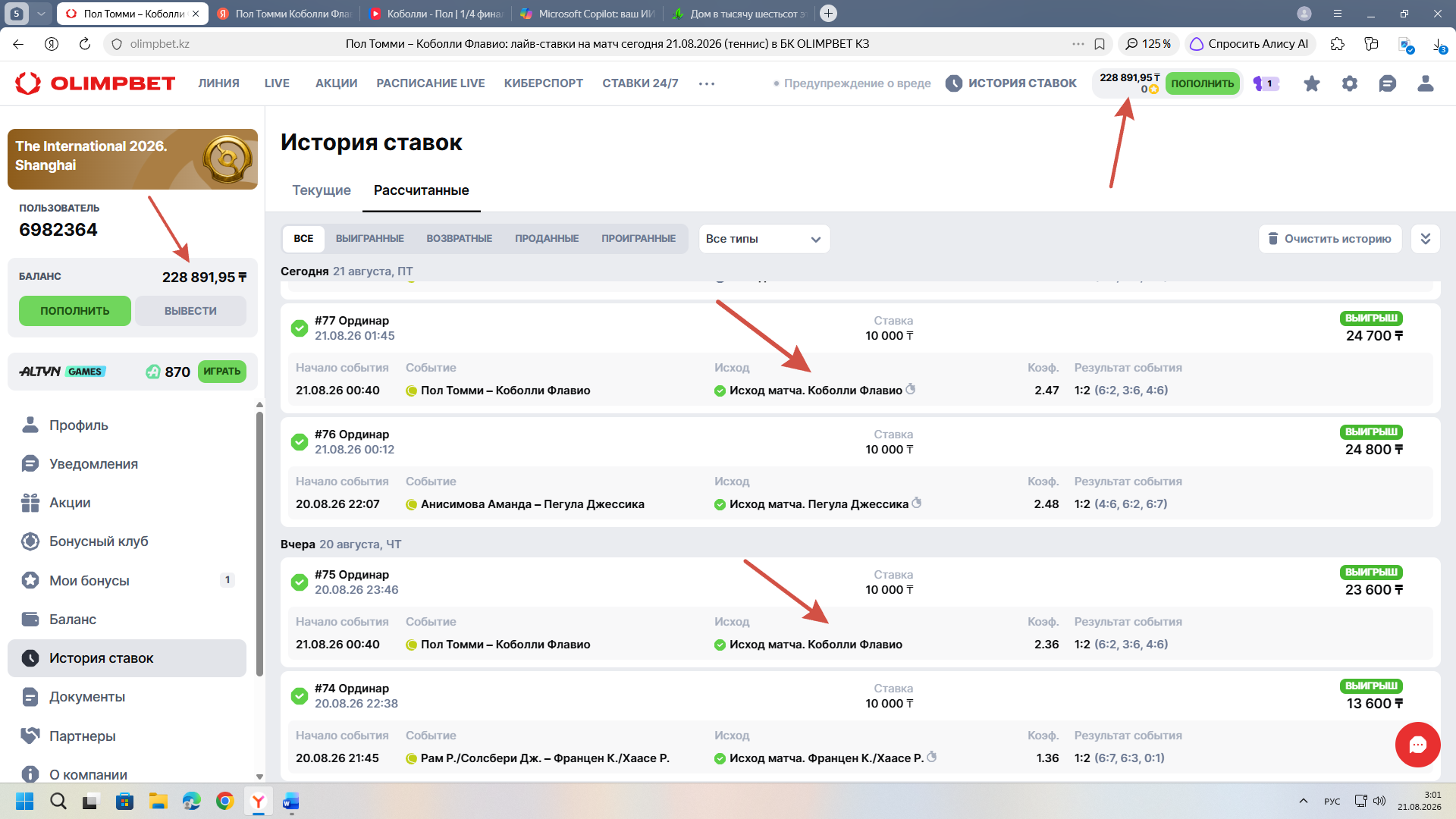Select the ВОЗВРАТНЫЕ filter
This screenshot has height=819, width=1456.
460,239
